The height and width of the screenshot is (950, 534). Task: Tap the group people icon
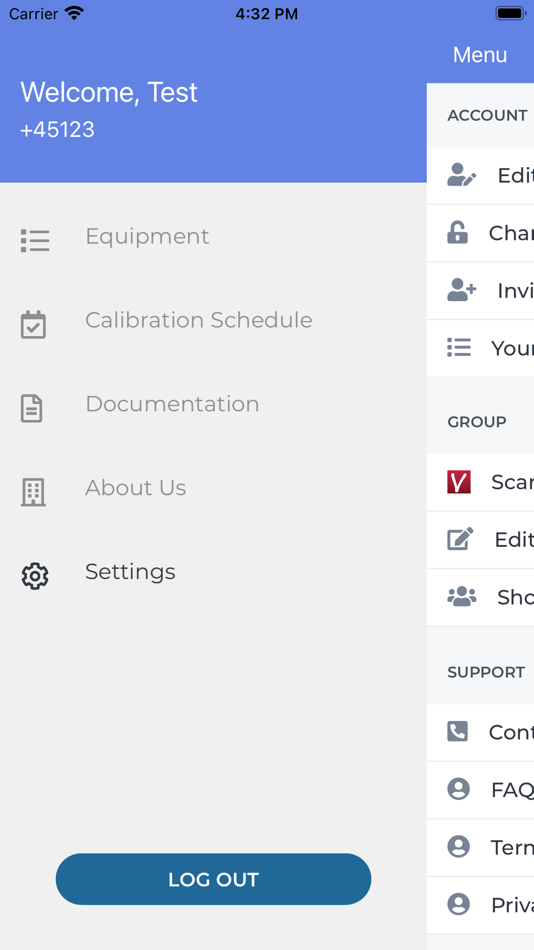pos(461,597)
